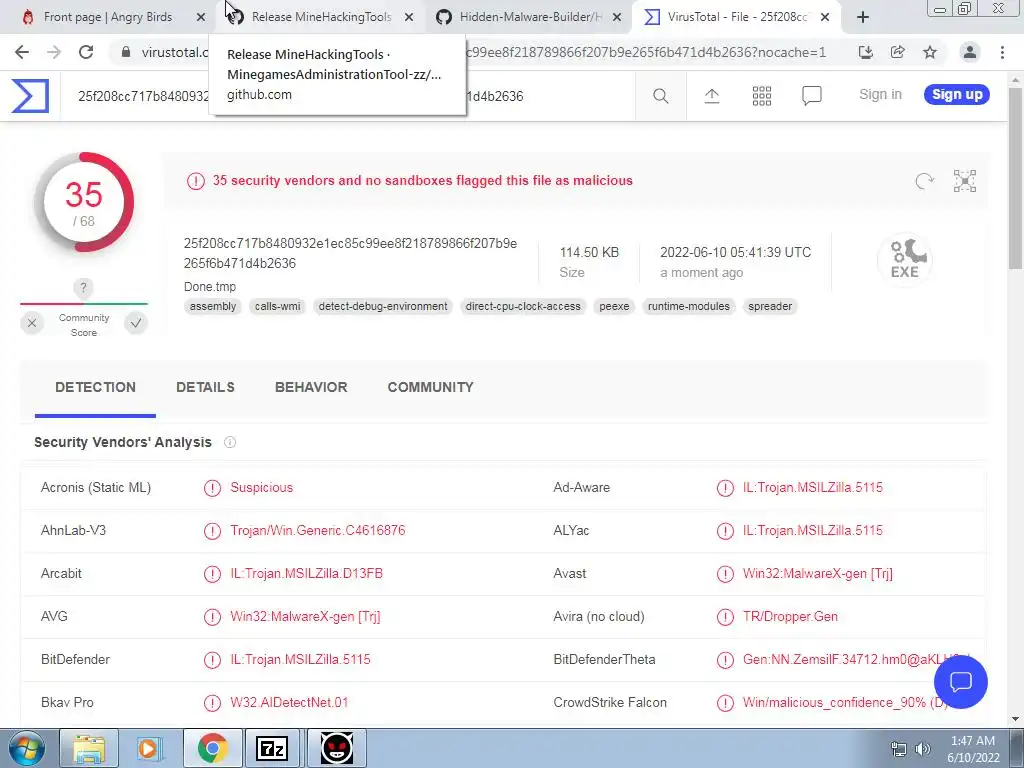Click the 35/68 detection score gauge
This screenshot has height=768, width=1024.
click(84, 202)
